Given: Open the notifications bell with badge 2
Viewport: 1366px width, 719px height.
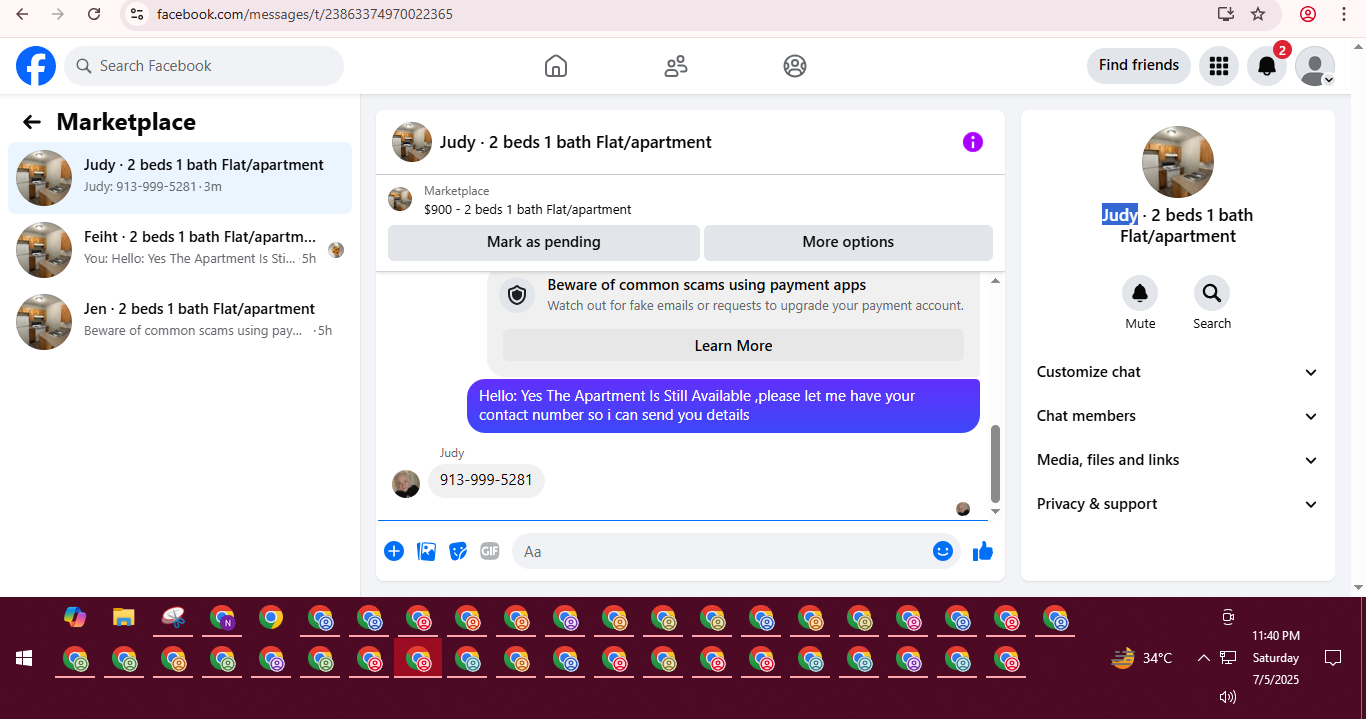Looking at the screenshot, I should click(x=1266, y=66).
